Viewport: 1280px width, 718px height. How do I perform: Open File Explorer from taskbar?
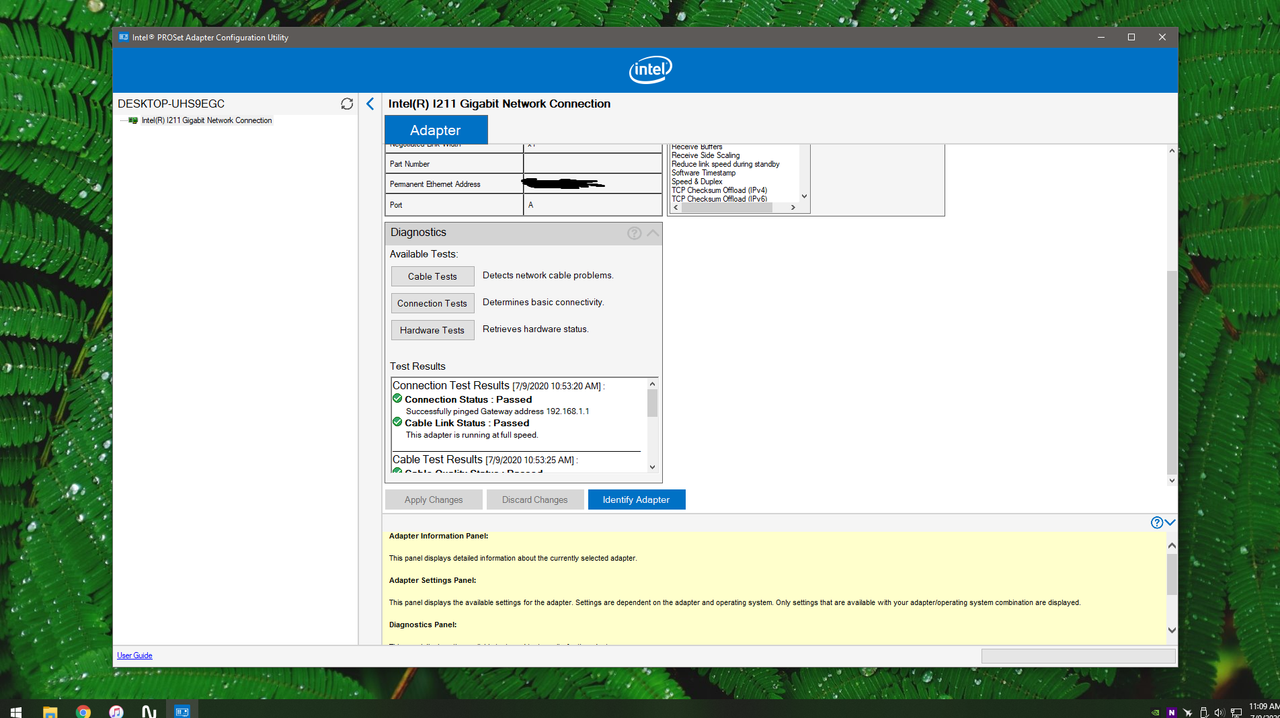pos(50,711)
